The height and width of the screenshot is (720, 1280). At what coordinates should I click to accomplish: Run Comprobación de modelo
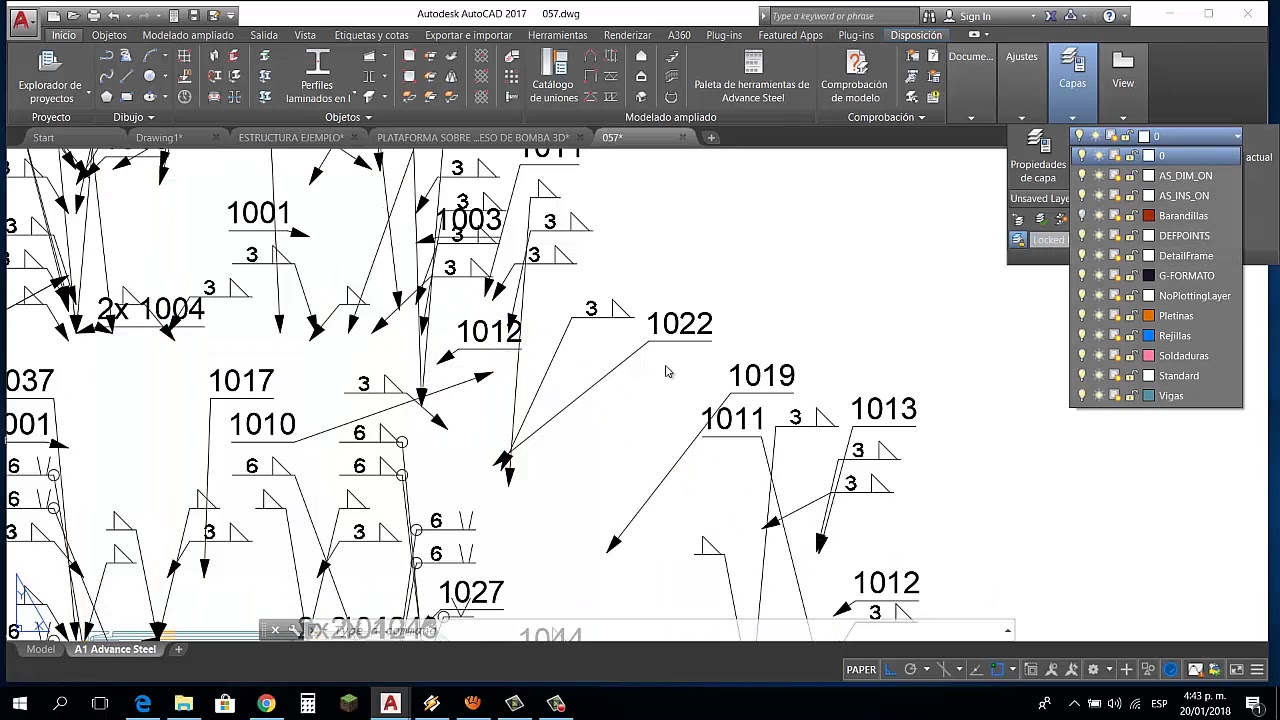(854, 76)
